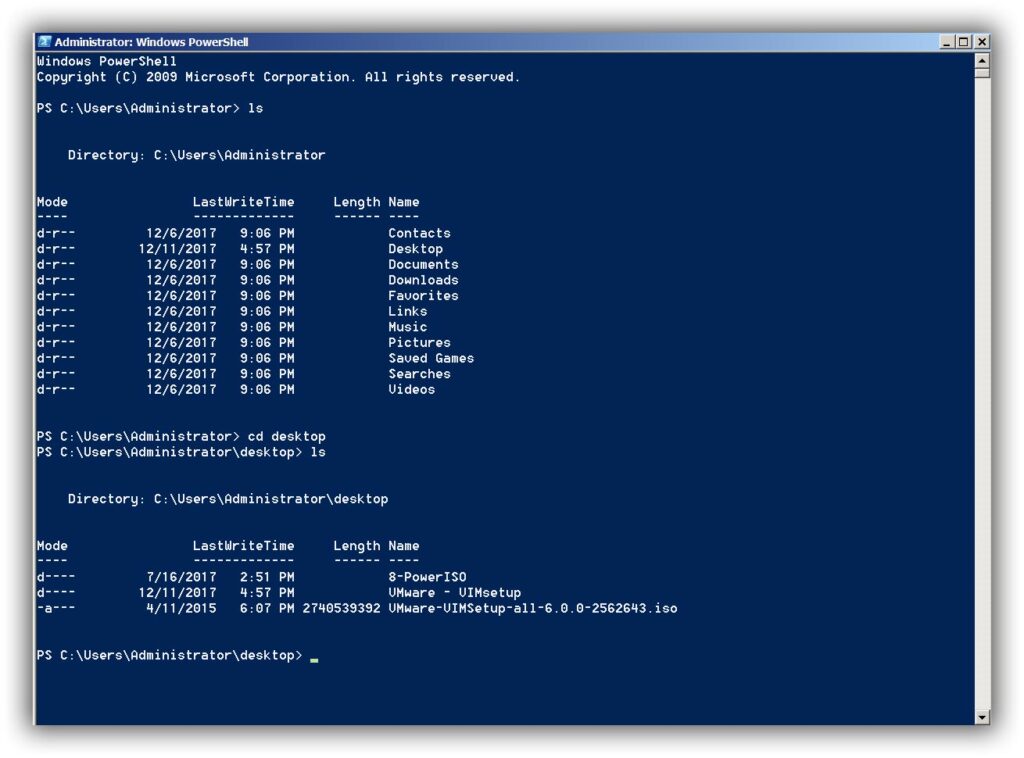This screenshot has height=758, width=1024.
Task: Click the VMware-VIMSetup-all-6.0.0-2562643.iso file name
Action: [x=532, y=608]
